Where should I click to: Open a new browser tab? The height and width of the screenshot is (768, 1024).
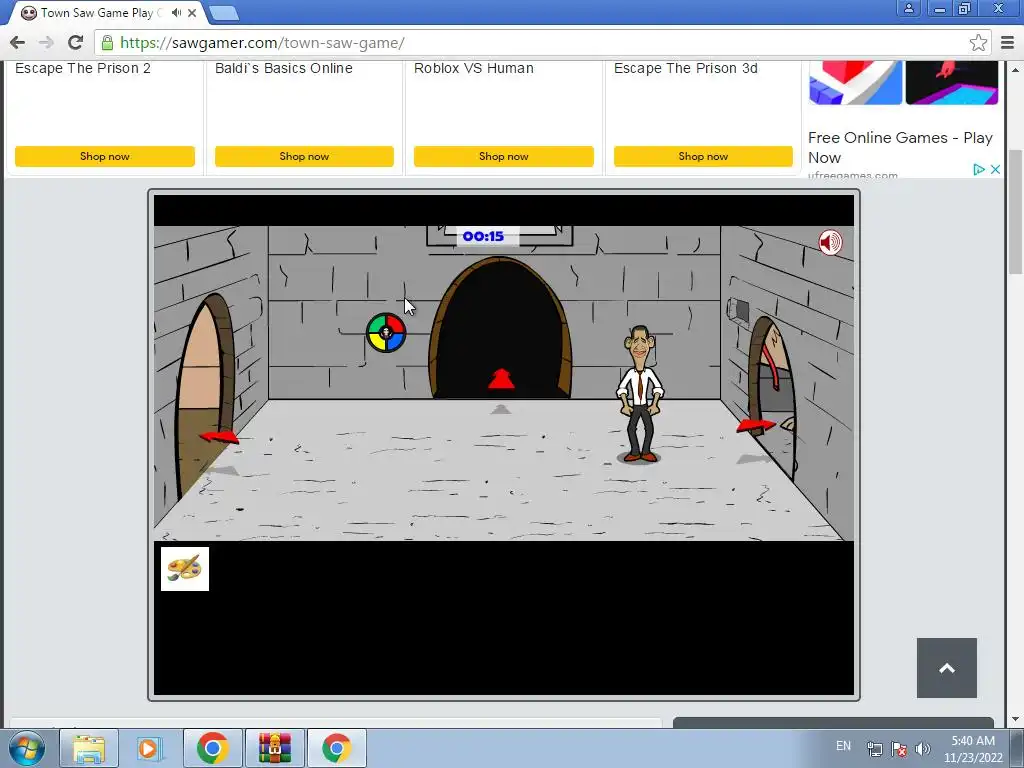(x=224, y=12)
